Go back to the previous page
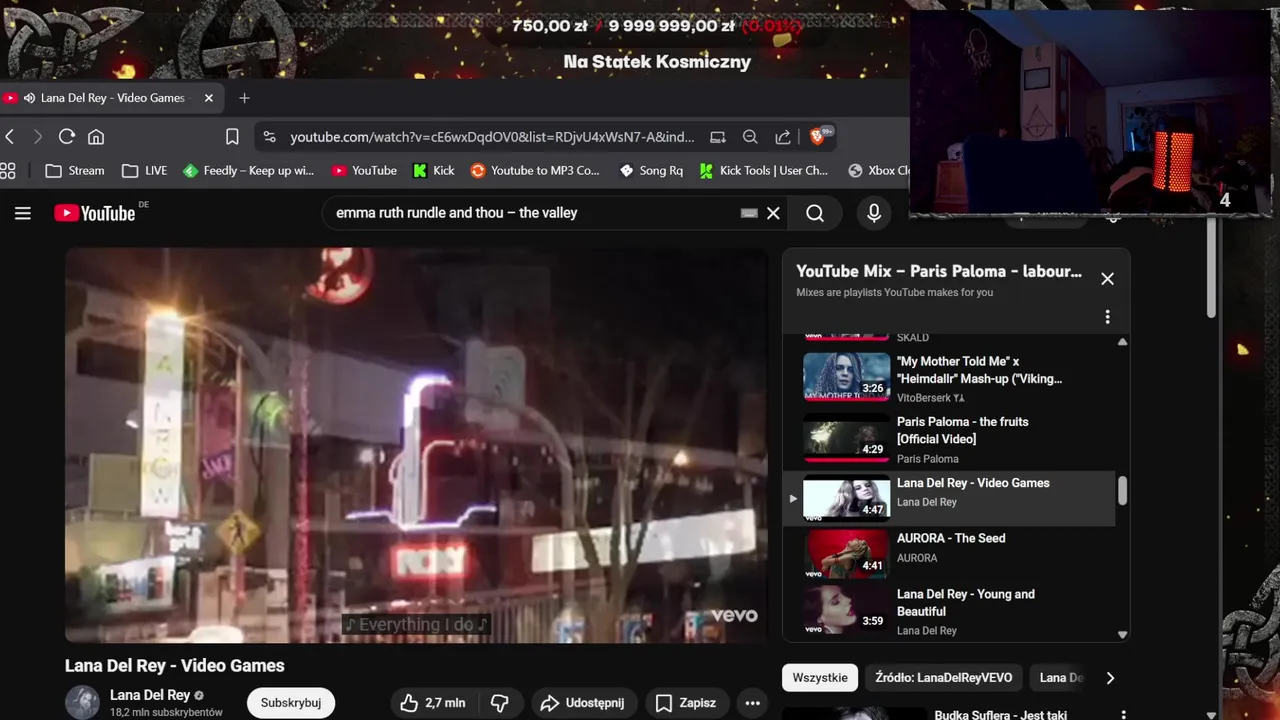This screenshot has width=1280, height=720. [x=10, y=137]
